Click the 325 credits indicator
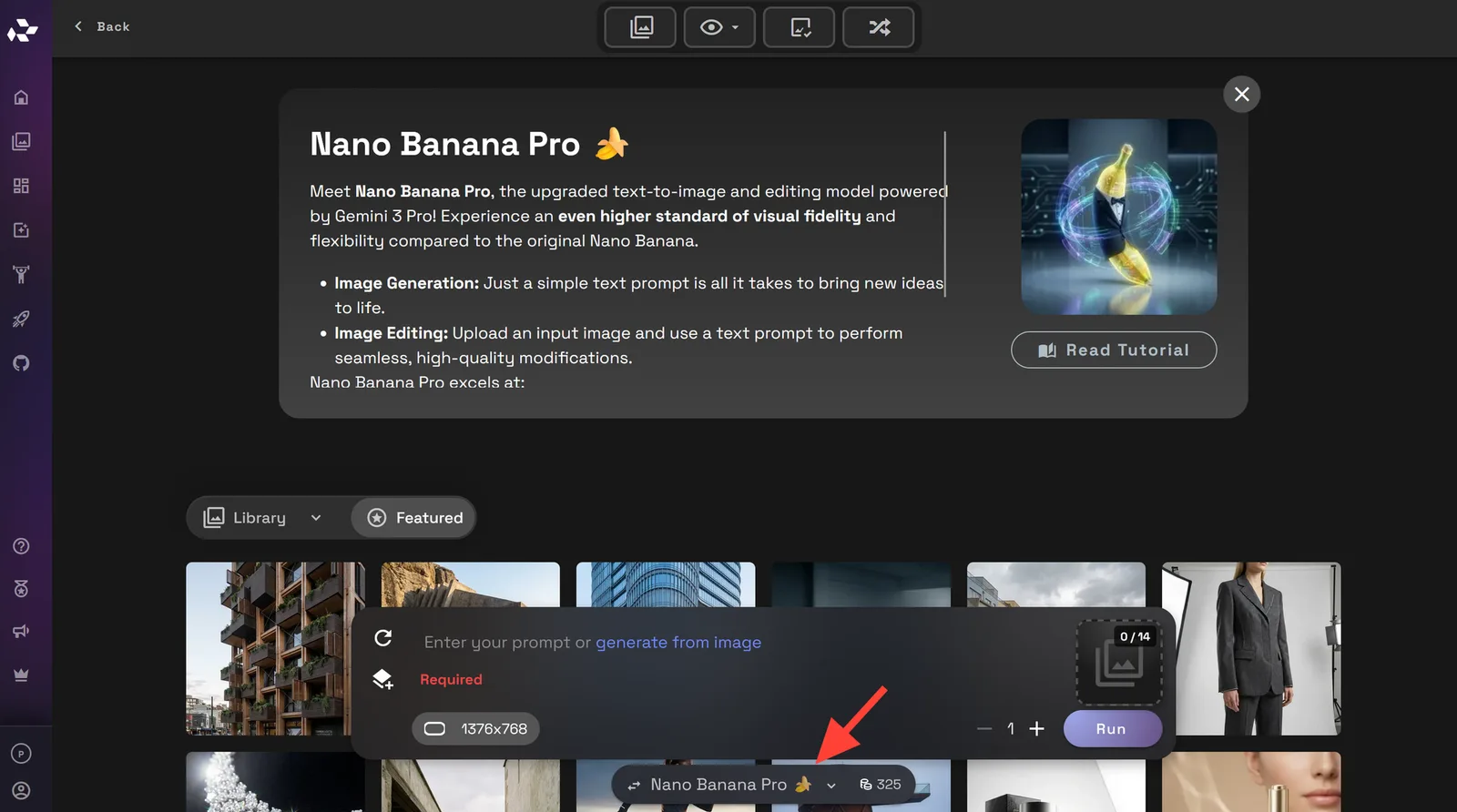The image size is (1457, 812). [x=880, y=785]
